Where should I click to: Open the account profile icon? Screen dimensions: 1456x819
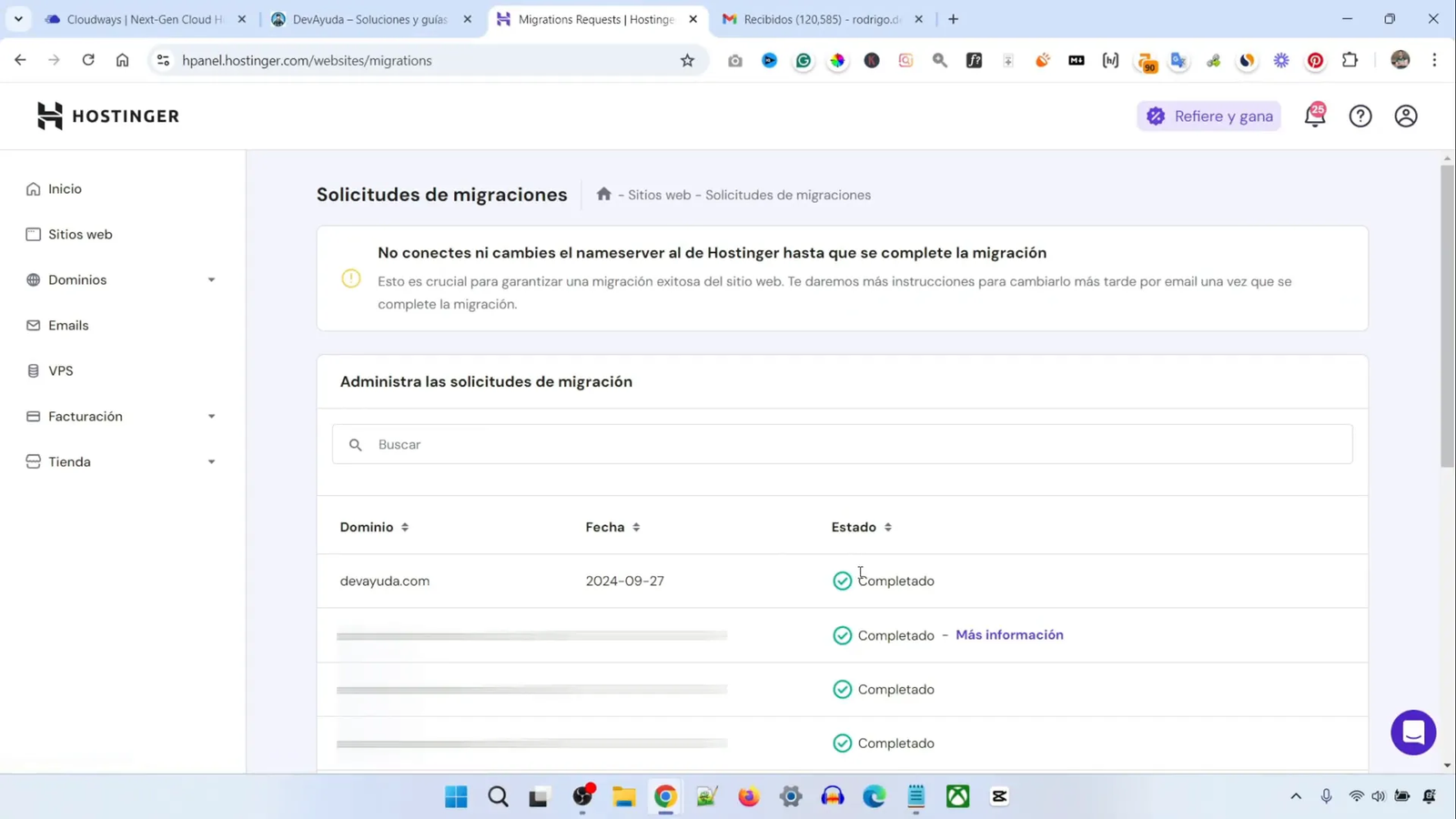pyautogui.click(x=1405, y=116)
